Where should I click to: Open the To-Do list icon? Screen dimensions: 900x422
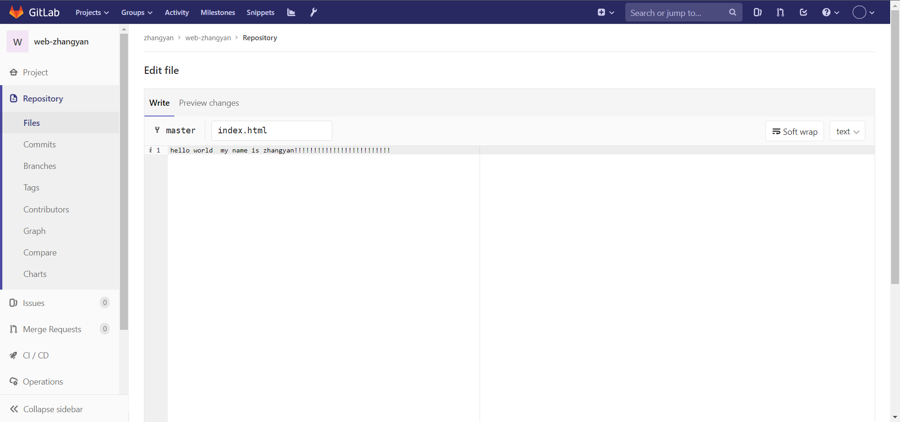[x=803, y=13]
